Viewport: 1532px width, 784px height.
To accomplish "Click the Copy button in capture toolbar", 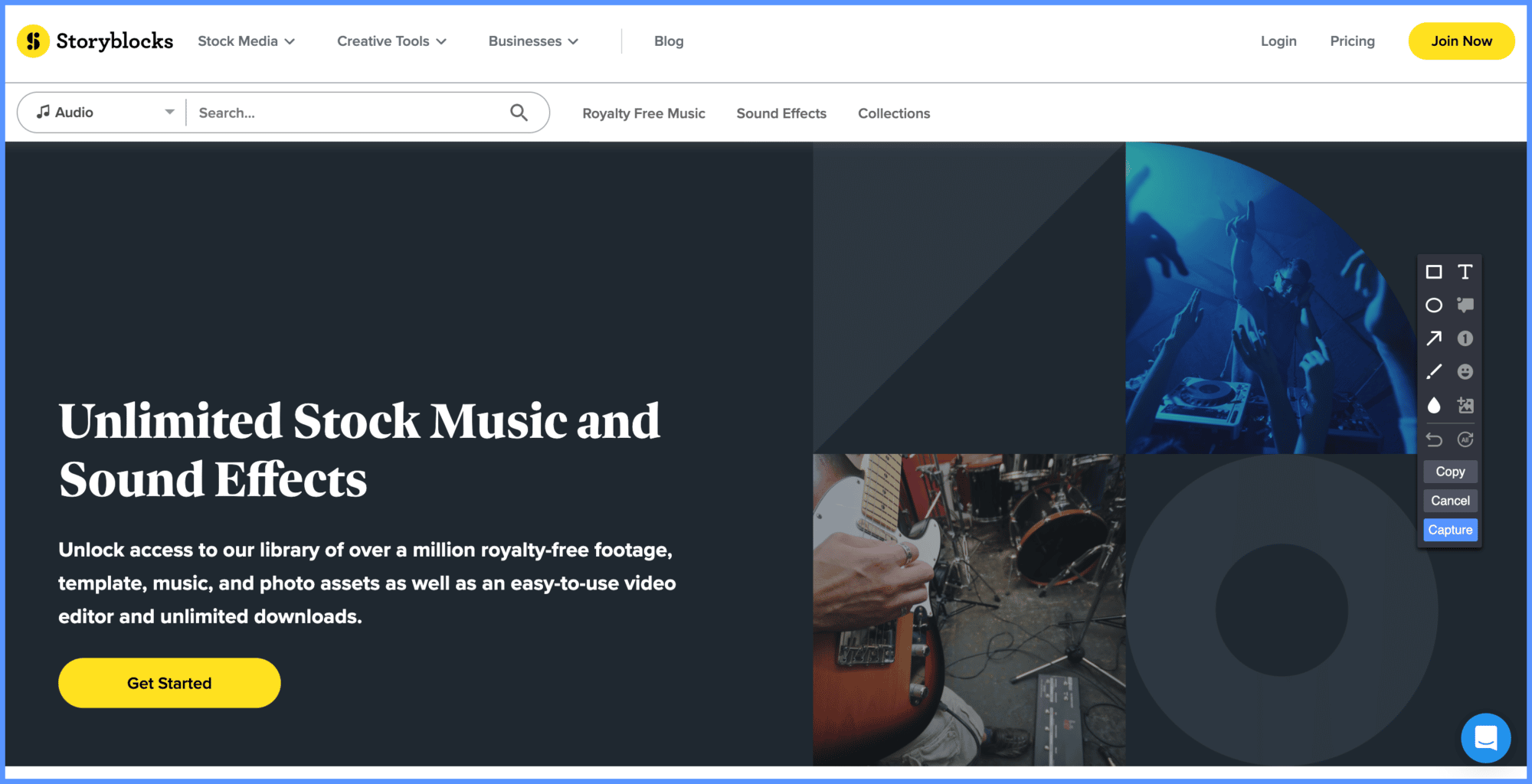I will [1450, 472].
